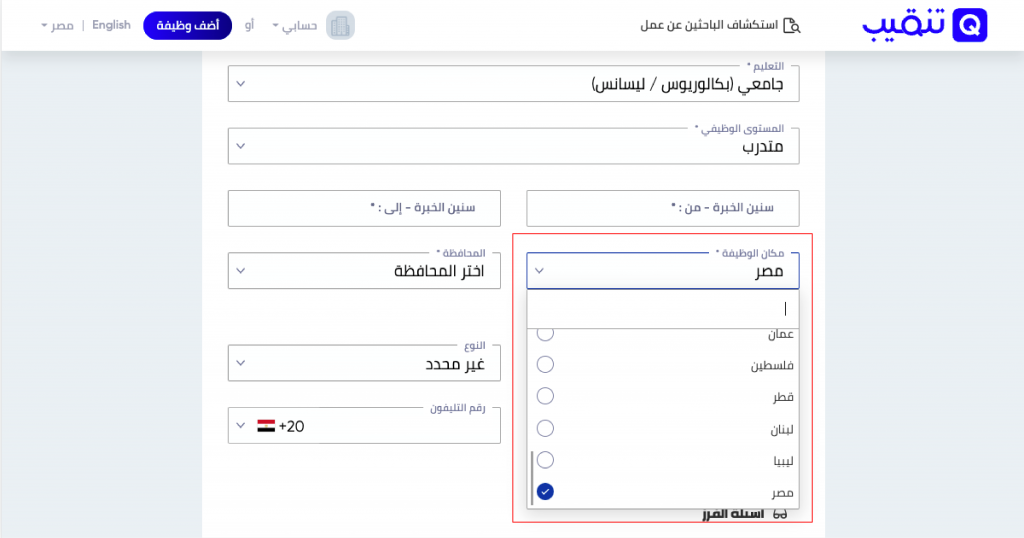Open the country (مصر) menu in header
This screenshot has height=538, width=1024.
pyautogui.click(x=56, y=25)
